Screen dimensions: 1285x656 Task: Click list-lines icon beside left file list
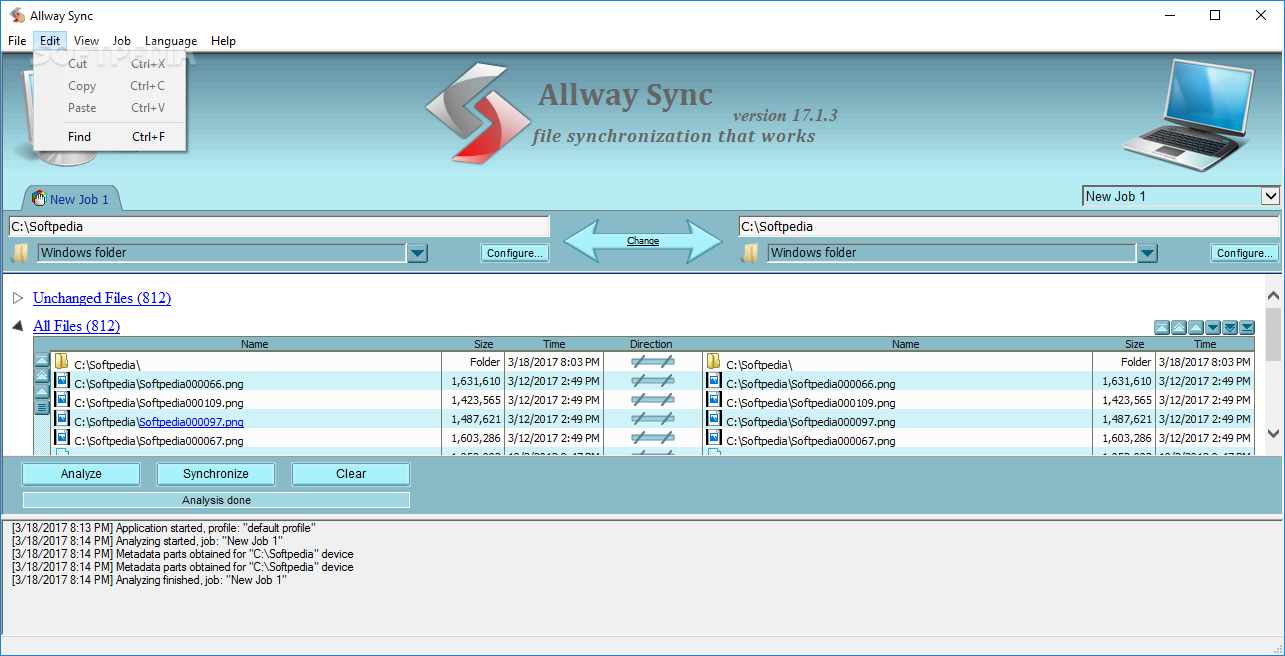coord(42,407)
